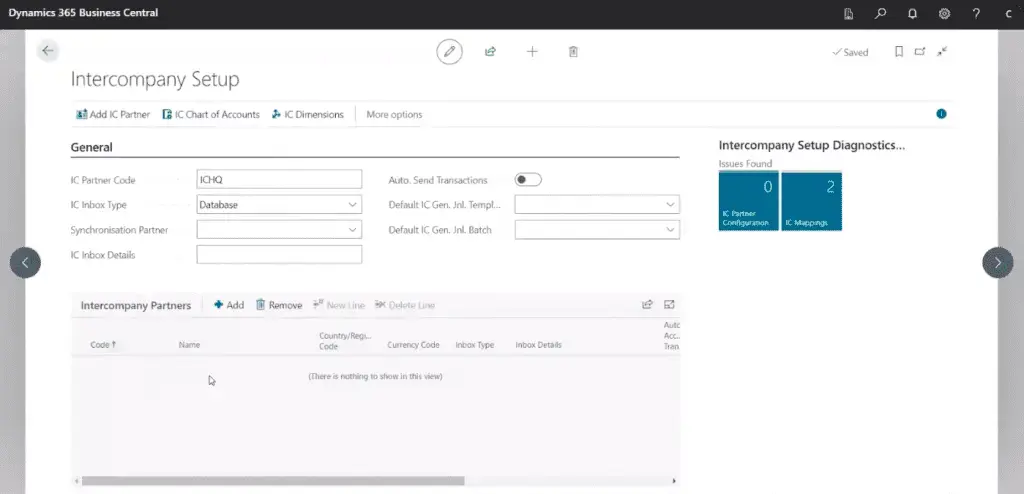Add a new intercompany partner line

pyautogui.click(x=229, y=305)
